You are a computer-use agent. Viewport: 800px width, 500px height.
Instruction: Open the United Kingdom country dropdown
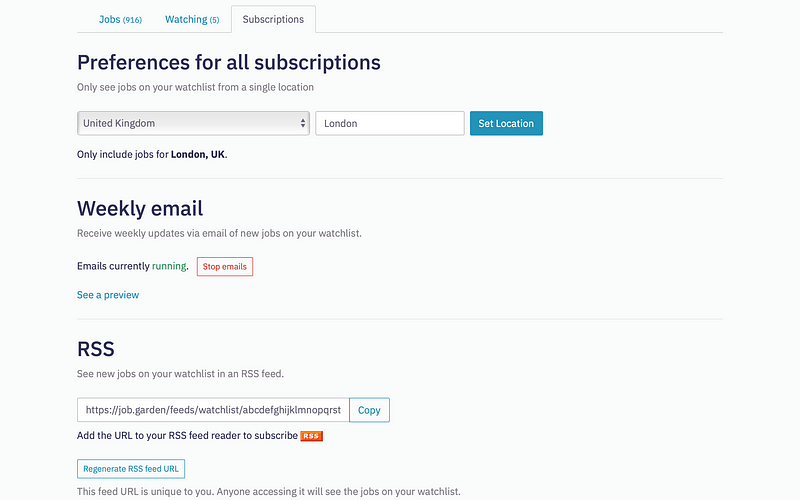[193, 123]
